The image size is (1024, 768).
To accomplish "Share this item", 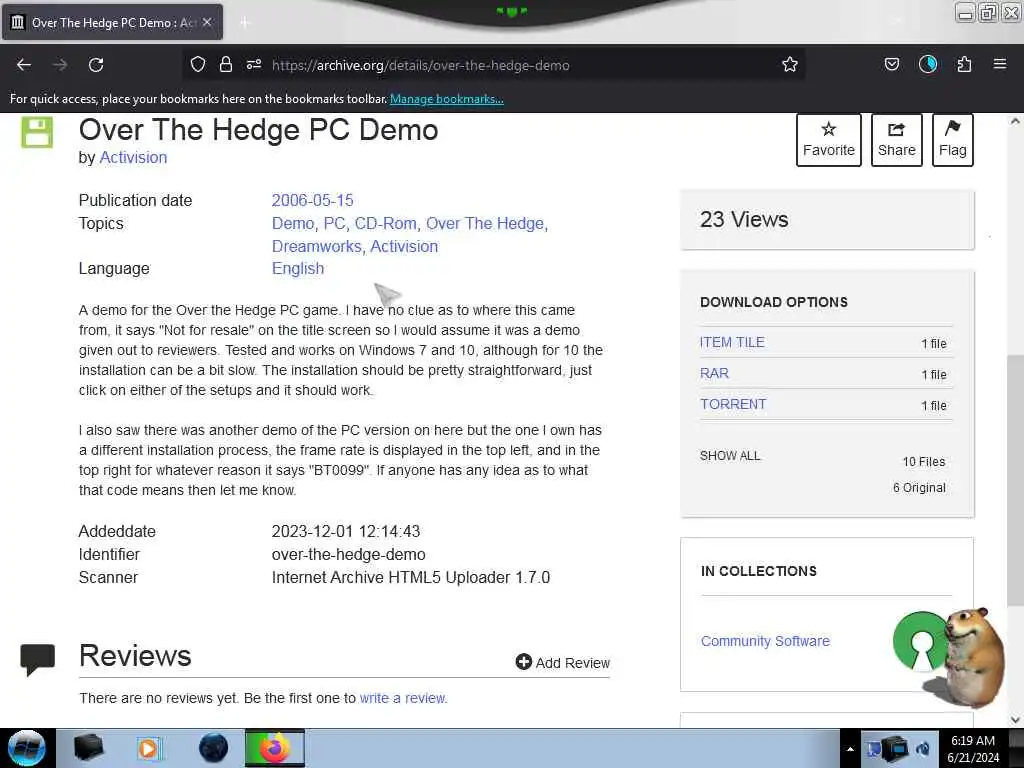I will point(897,140).
